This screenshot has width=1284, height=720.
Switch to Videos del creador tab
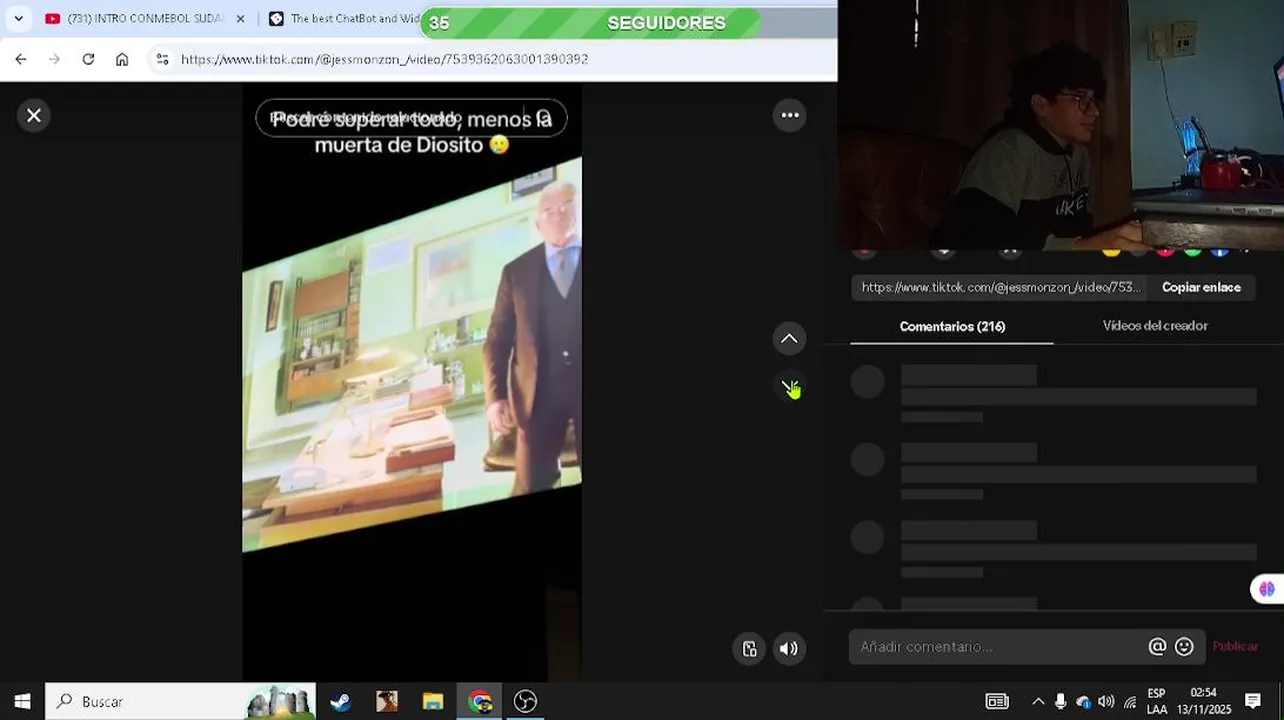click(x=1155, y=326)
